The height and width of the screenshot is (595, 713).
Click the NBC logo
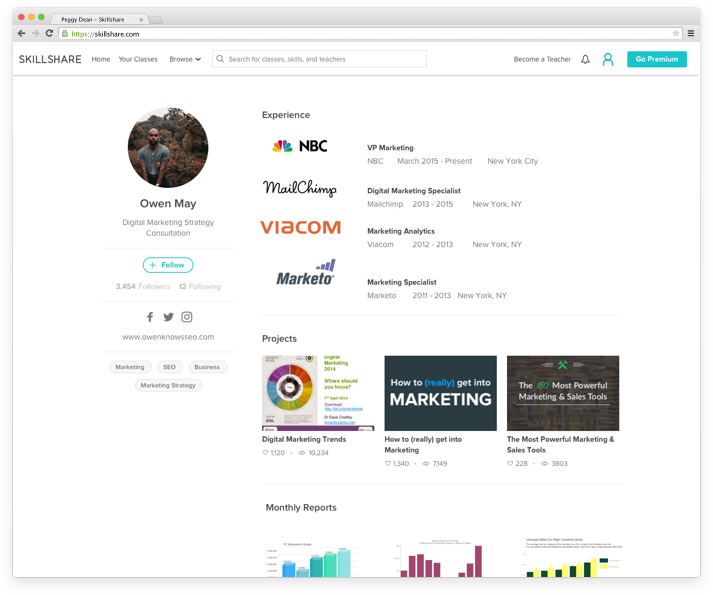click(300, 146)
